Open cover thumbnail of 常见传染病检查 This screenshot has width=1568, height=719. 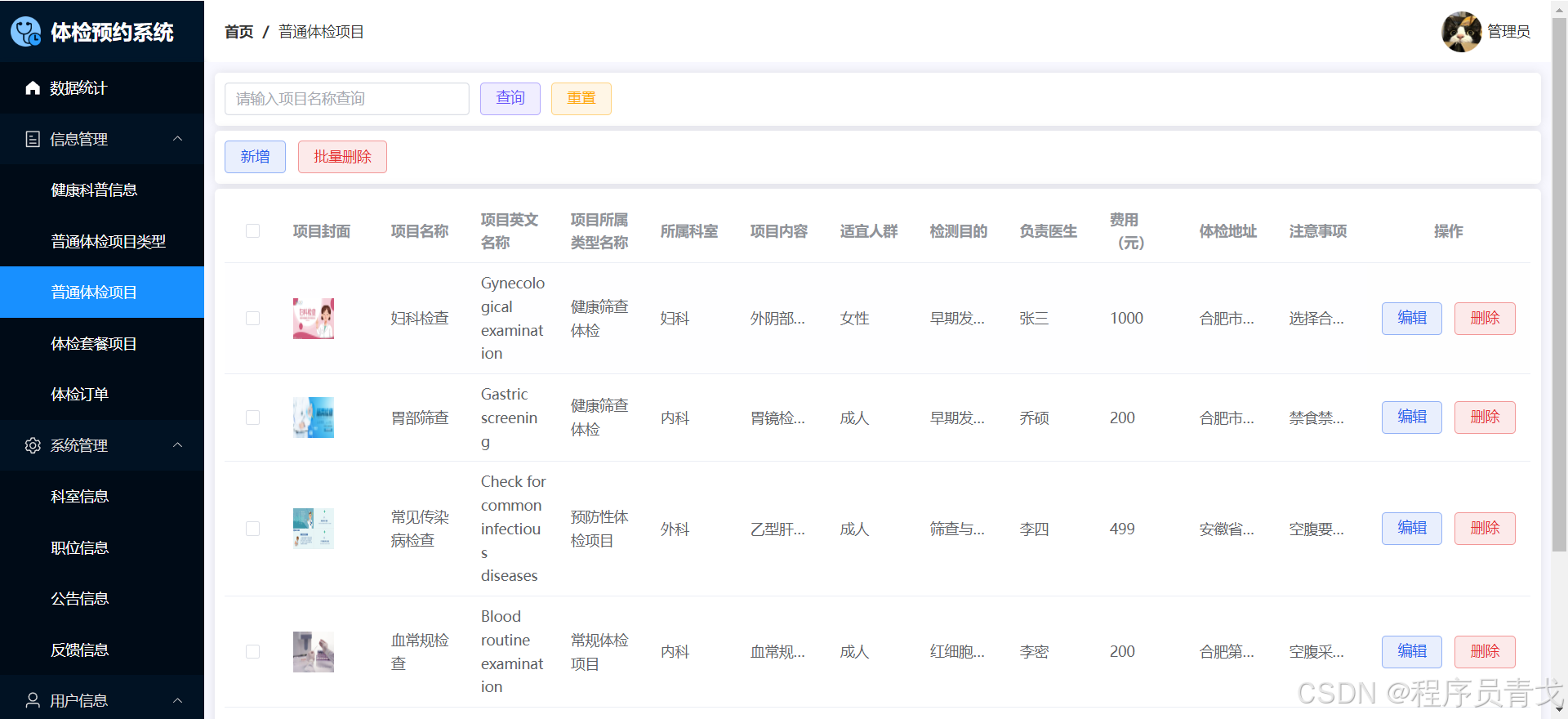pyautogui.click(x=314, y=529)
